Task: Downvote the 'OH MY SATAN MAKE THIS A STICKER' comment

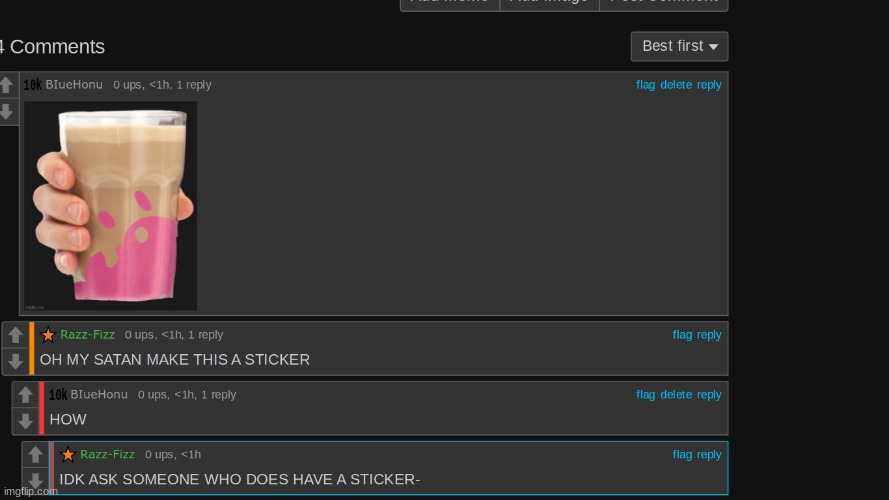Action: click(x=16, y=361)
